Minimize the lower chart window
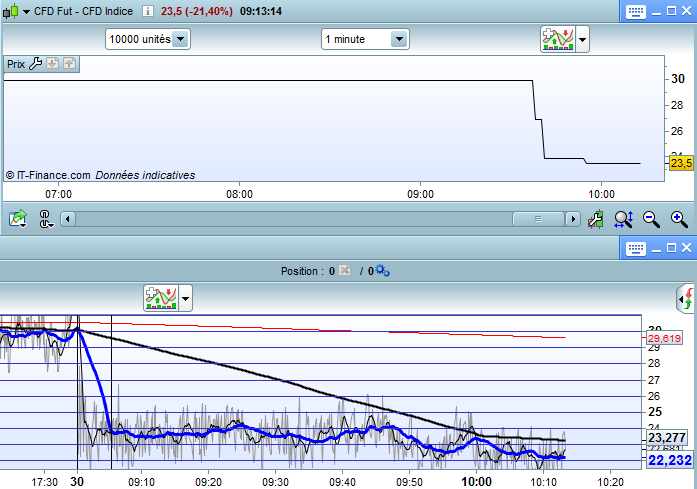The image size is (697, 489). pyautogui.click(x=657, y=249)
